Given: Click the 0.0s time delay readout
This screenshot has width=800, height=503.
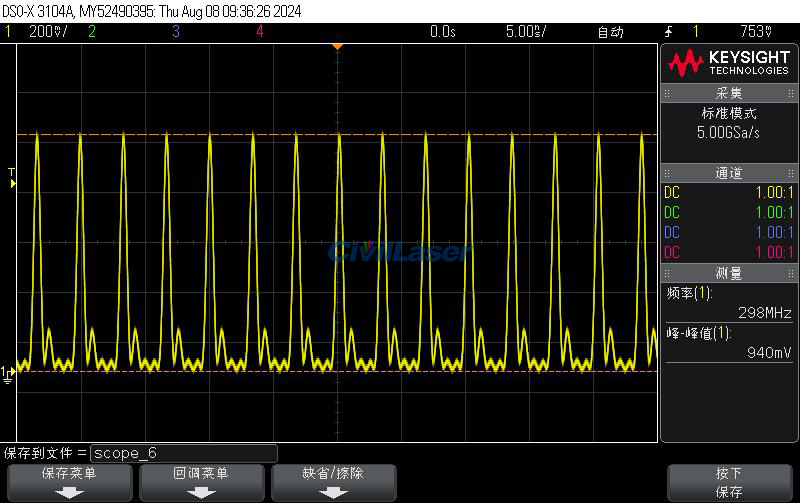Looking at the screenshot, I should click(442, 32).
